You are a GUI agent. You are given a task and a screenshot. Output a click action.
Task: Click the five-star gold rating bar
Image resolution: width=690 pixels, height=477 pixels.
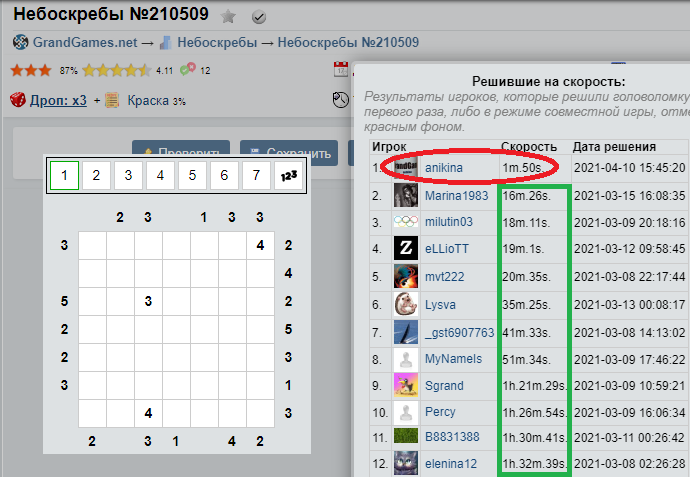[x=116, y=71]
